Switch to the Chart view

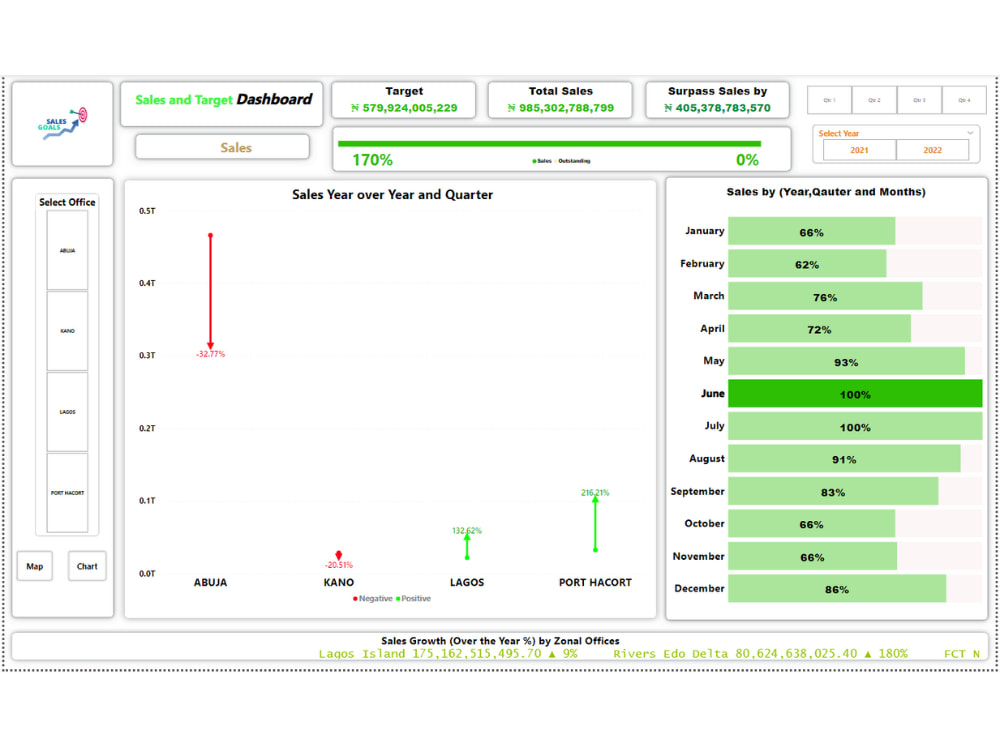coord(87,566)
